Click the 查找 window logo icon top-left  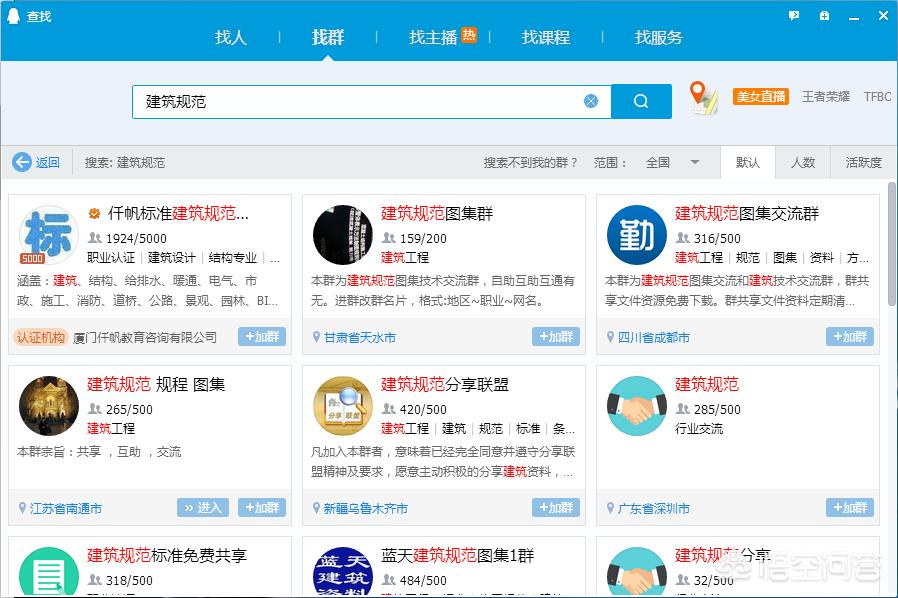point(12,15)
